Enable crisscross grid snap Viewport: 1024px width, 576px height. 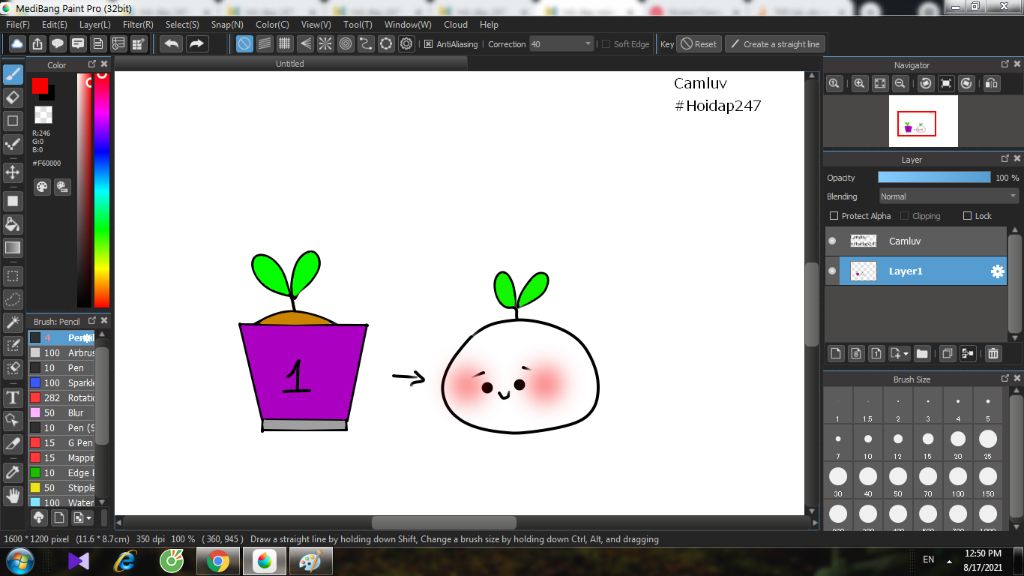coord(285,44)
